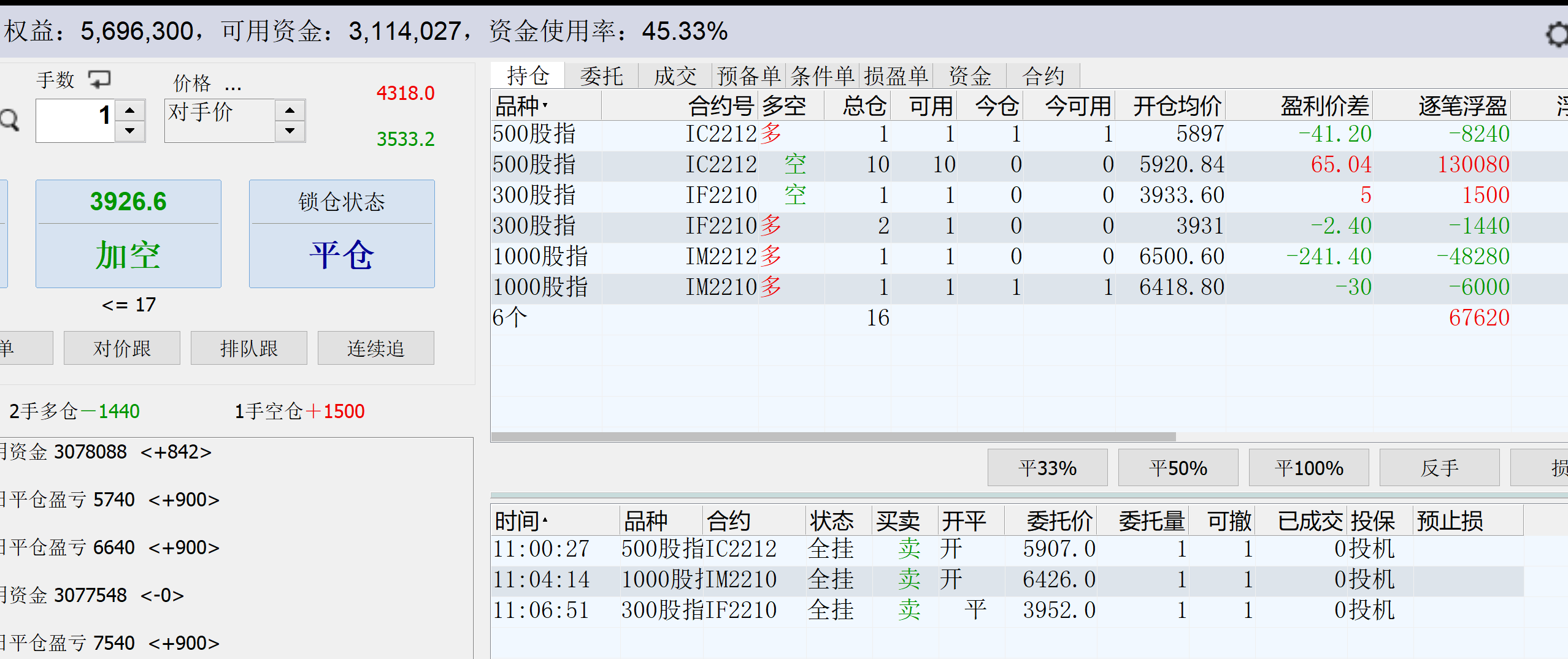Step the 对手价 price type up
1568x659 pixels.
point(290,110)
